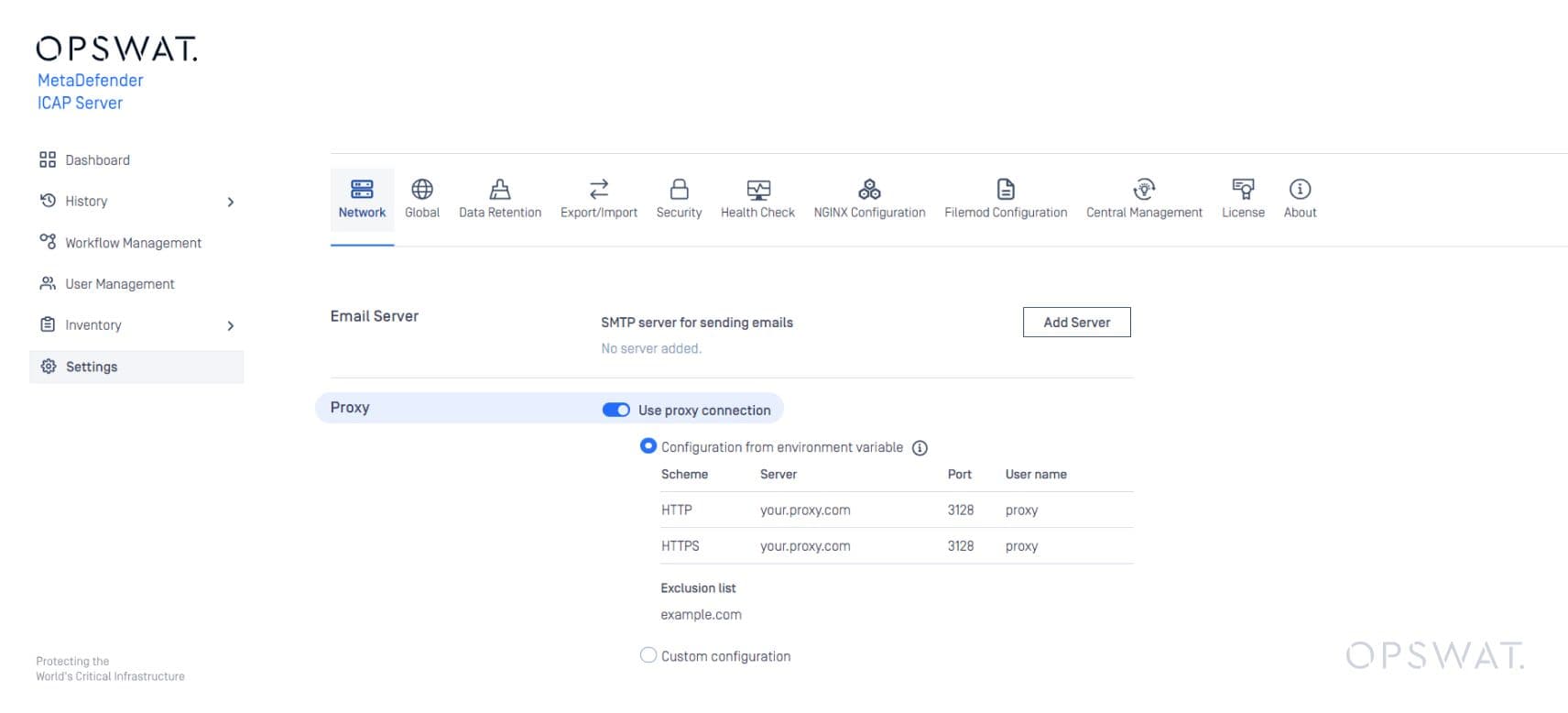Open the Global tab globe icon

(422, 189)
